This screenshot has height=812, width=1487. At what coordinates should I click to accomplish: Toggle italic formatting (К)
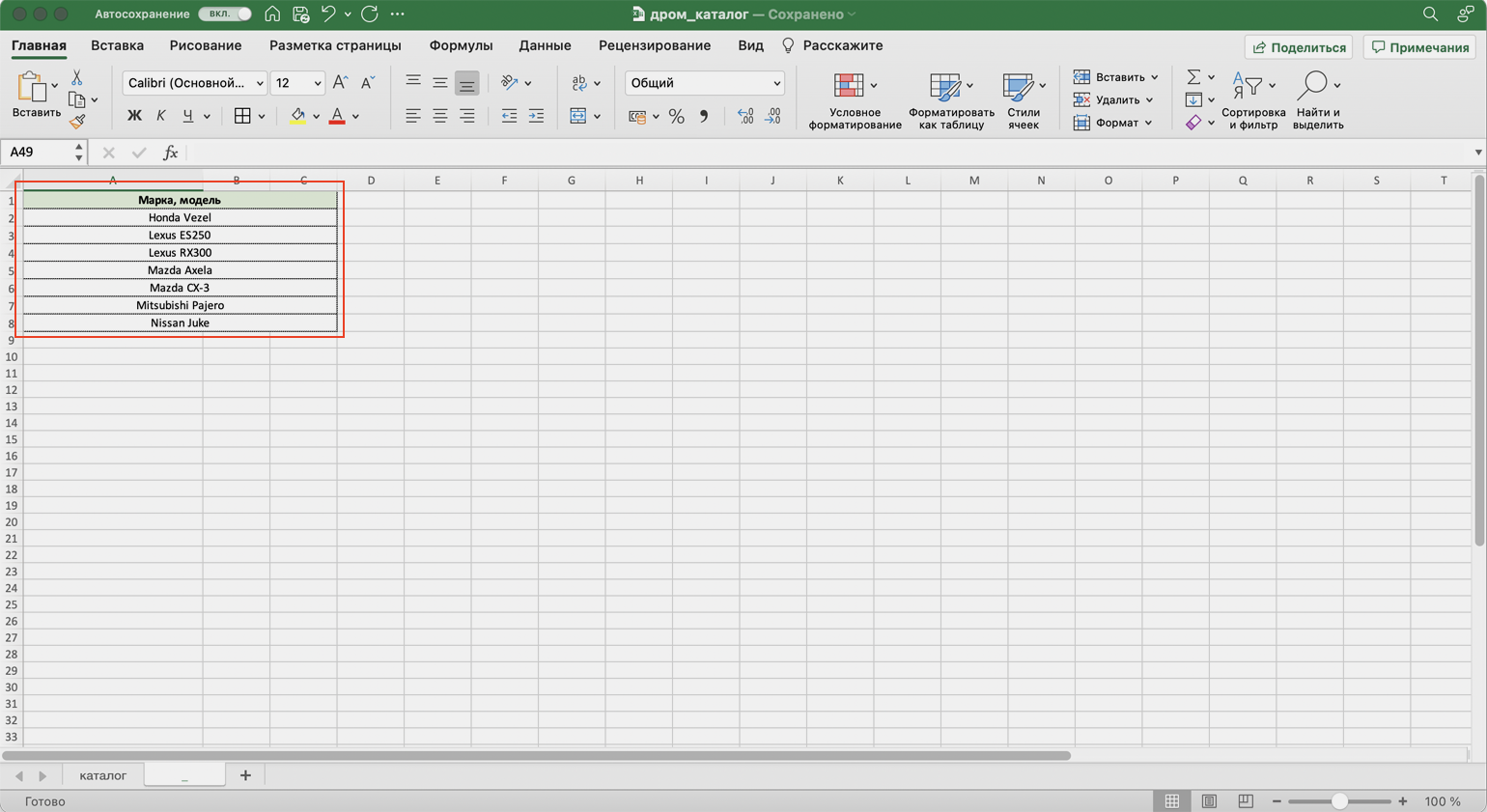pos(160,116)
